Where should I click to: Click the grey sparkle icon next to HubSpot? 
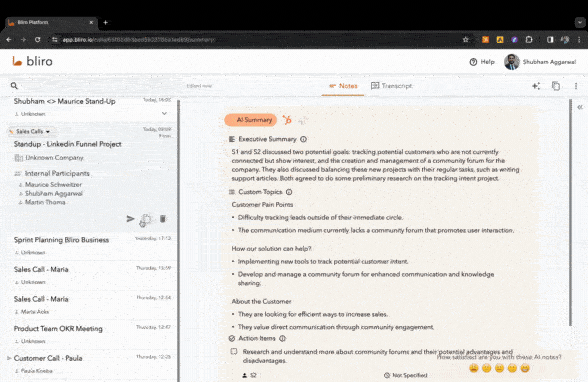tap(303, 120)
